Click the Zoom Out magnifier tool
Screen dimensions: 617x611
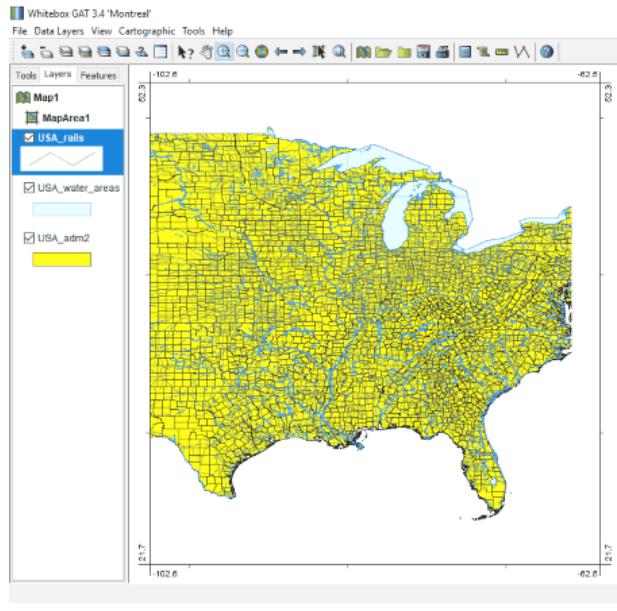242,49
